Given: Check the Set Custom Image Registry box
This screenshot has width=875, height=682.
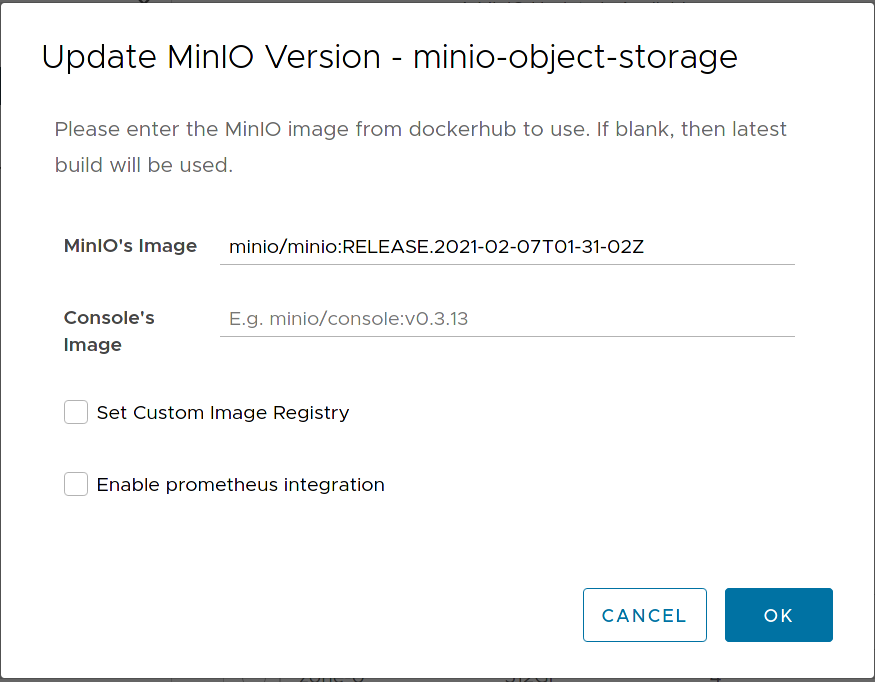Looking at the screenshot, I should (x=76, y=412).
